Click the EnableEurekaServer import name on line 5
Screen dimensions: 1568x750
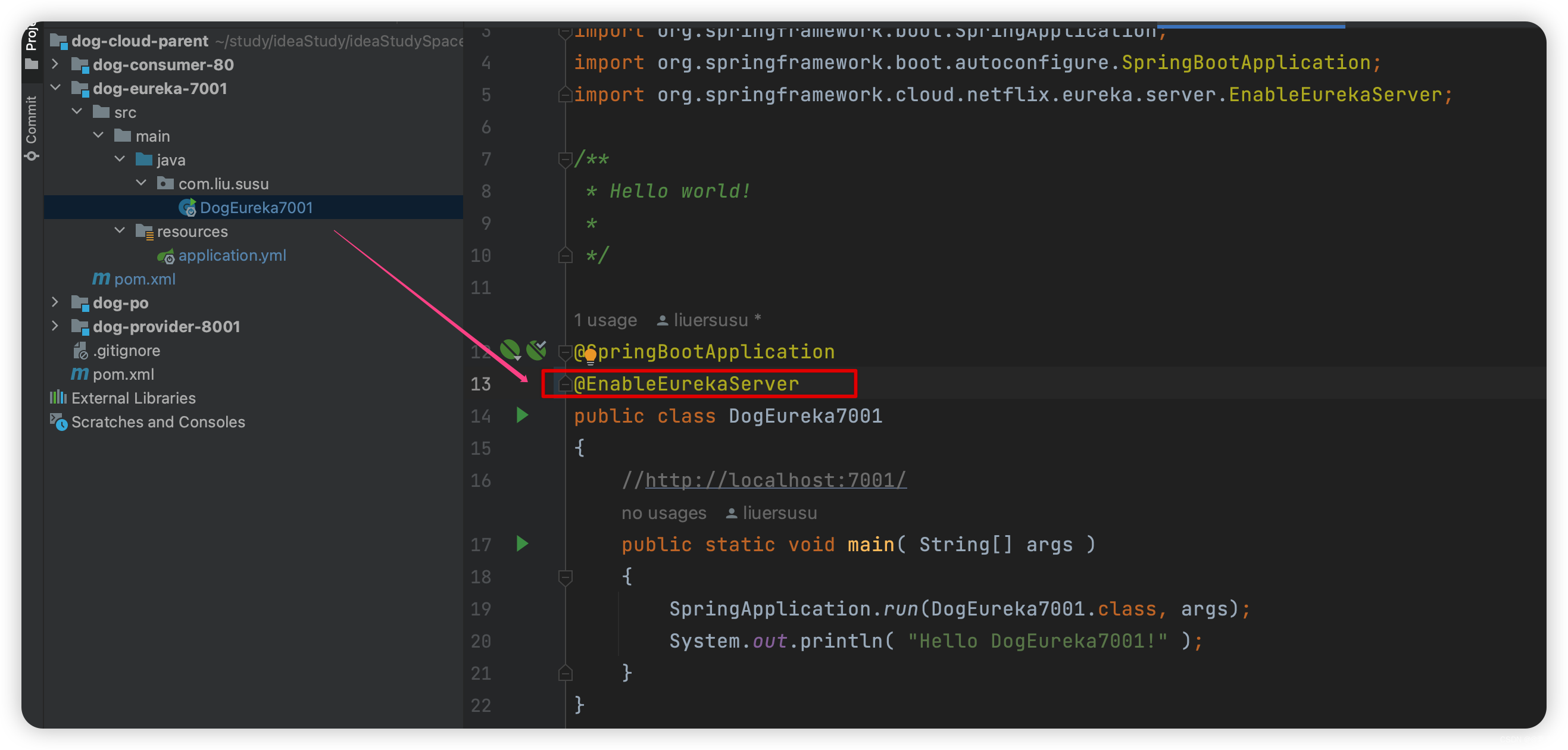pyautogui.click(x=1335, y=95)
